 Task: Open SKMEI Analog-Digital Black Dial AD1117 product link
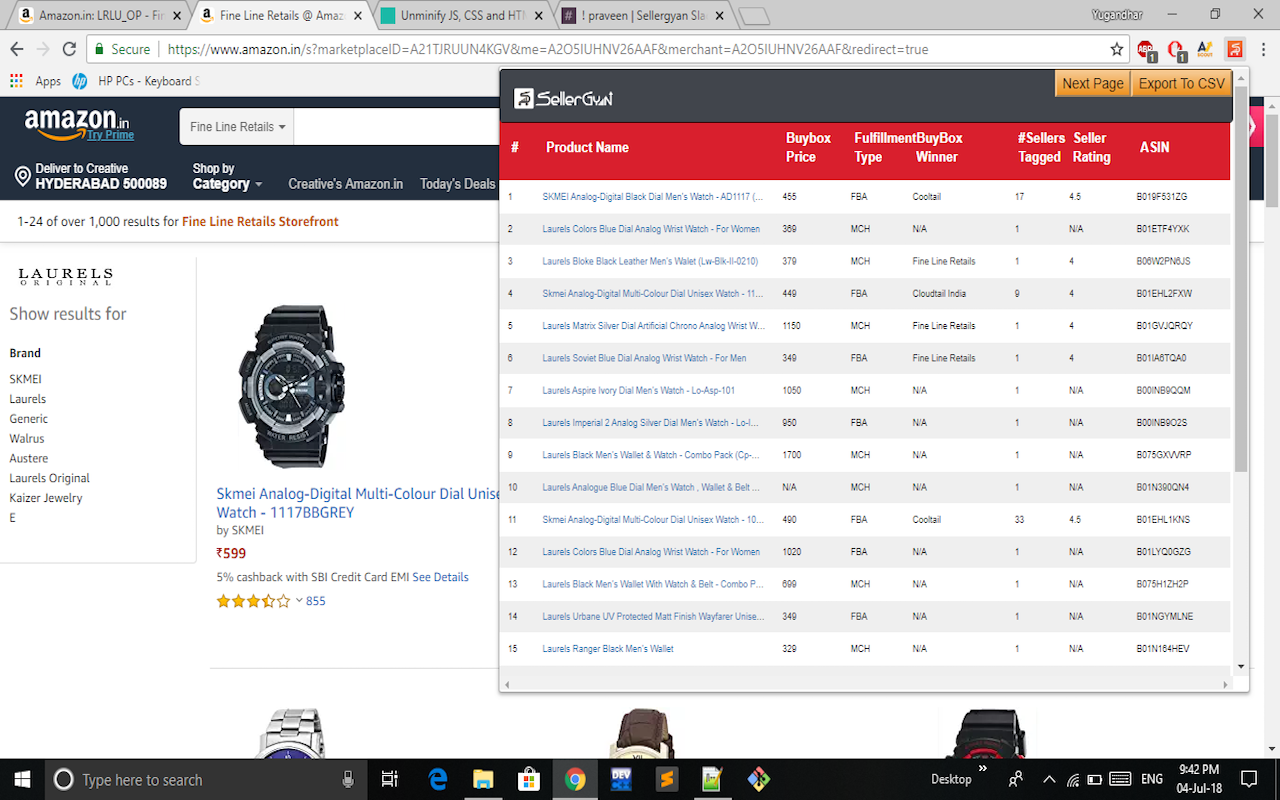tap(653, 197)
